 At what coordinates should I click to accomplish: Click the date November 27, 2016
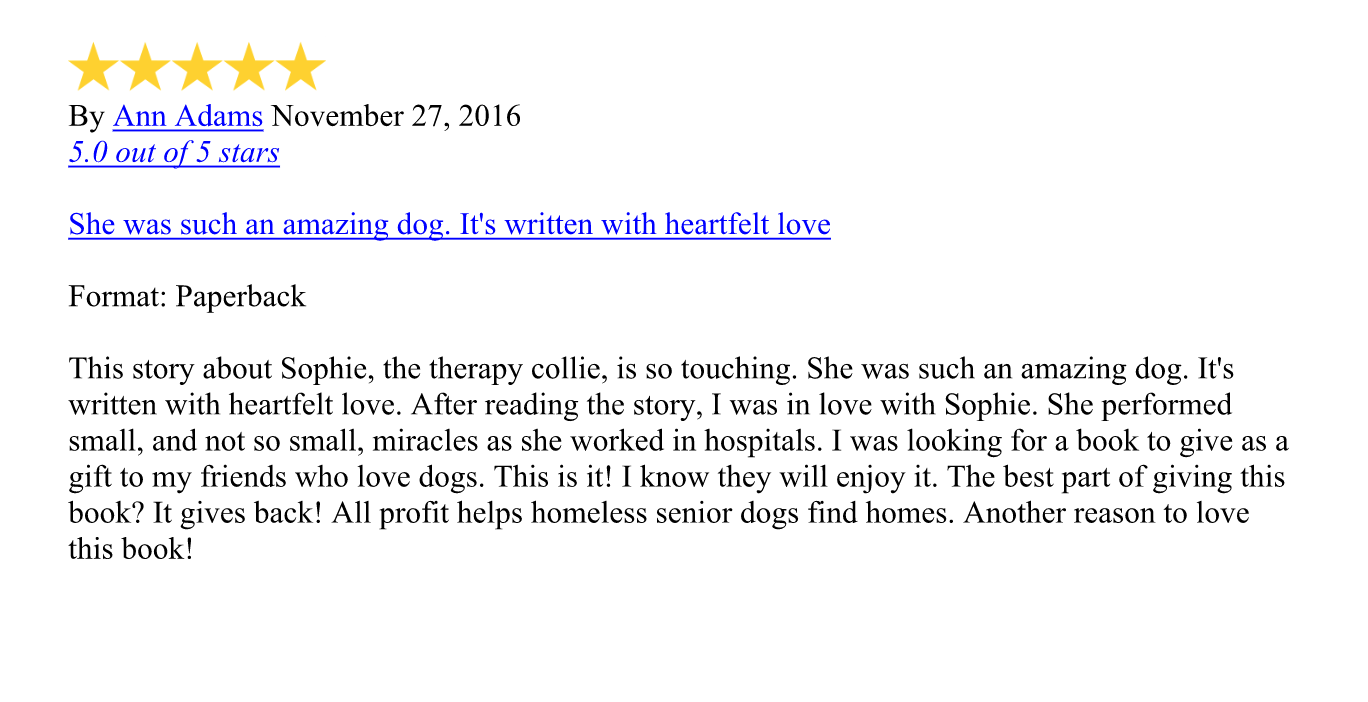[x=396, y=116]
